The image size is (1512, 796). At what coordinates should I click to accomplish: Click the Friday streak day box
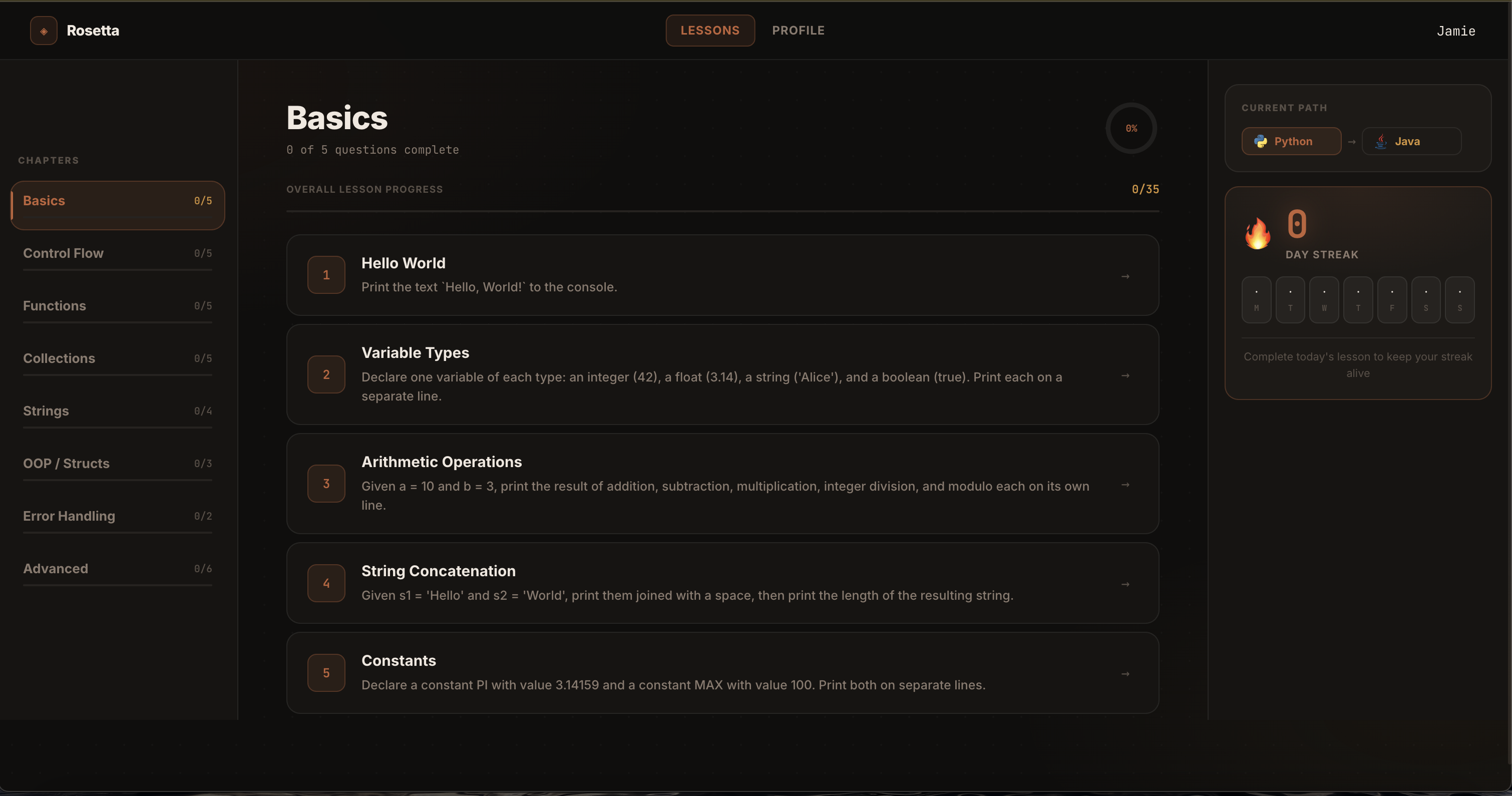(1392, 300)
